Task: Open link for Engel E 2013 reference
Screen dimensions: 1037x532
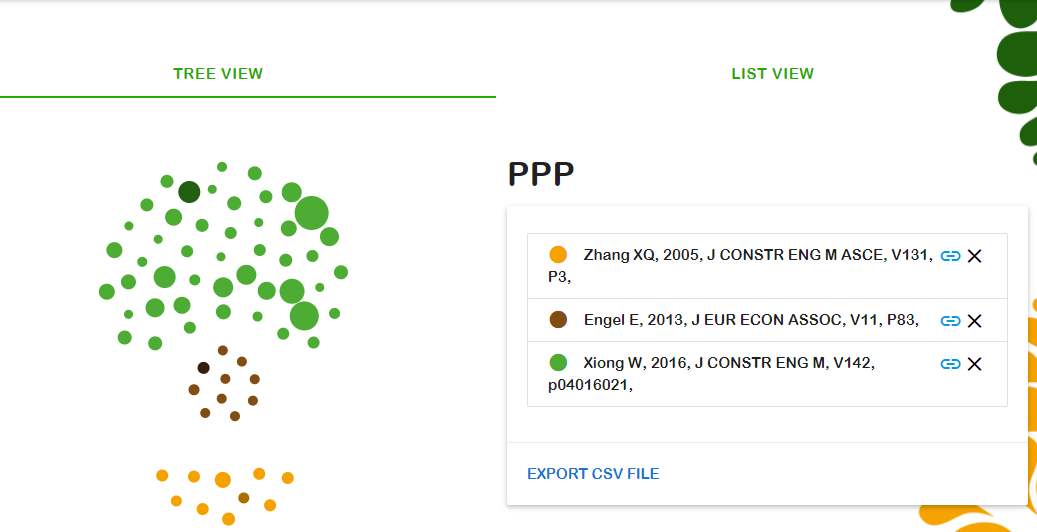Action: coord(950,321)
